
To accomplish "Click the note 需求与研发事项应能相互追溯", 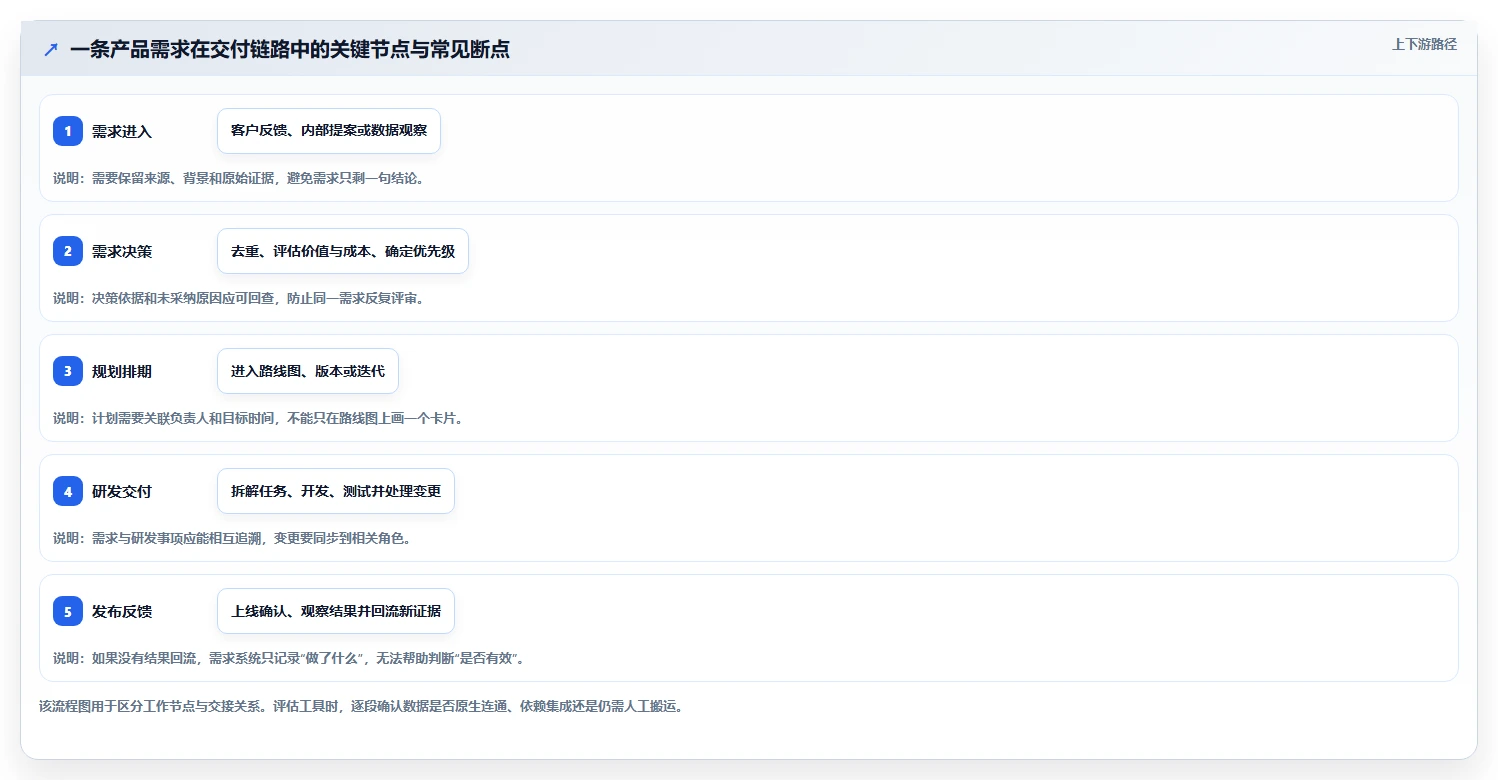I will [178, 538].
